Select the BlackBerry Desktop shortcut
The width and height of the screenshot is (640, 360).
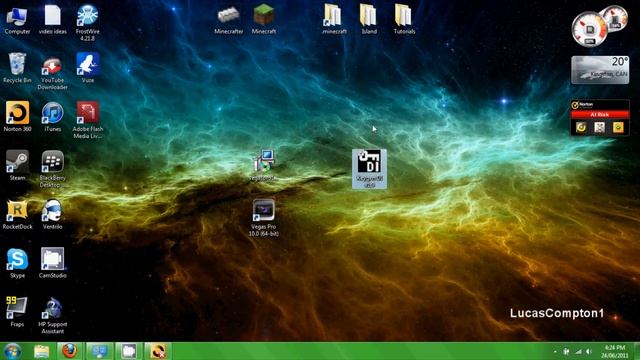[53, 169]
